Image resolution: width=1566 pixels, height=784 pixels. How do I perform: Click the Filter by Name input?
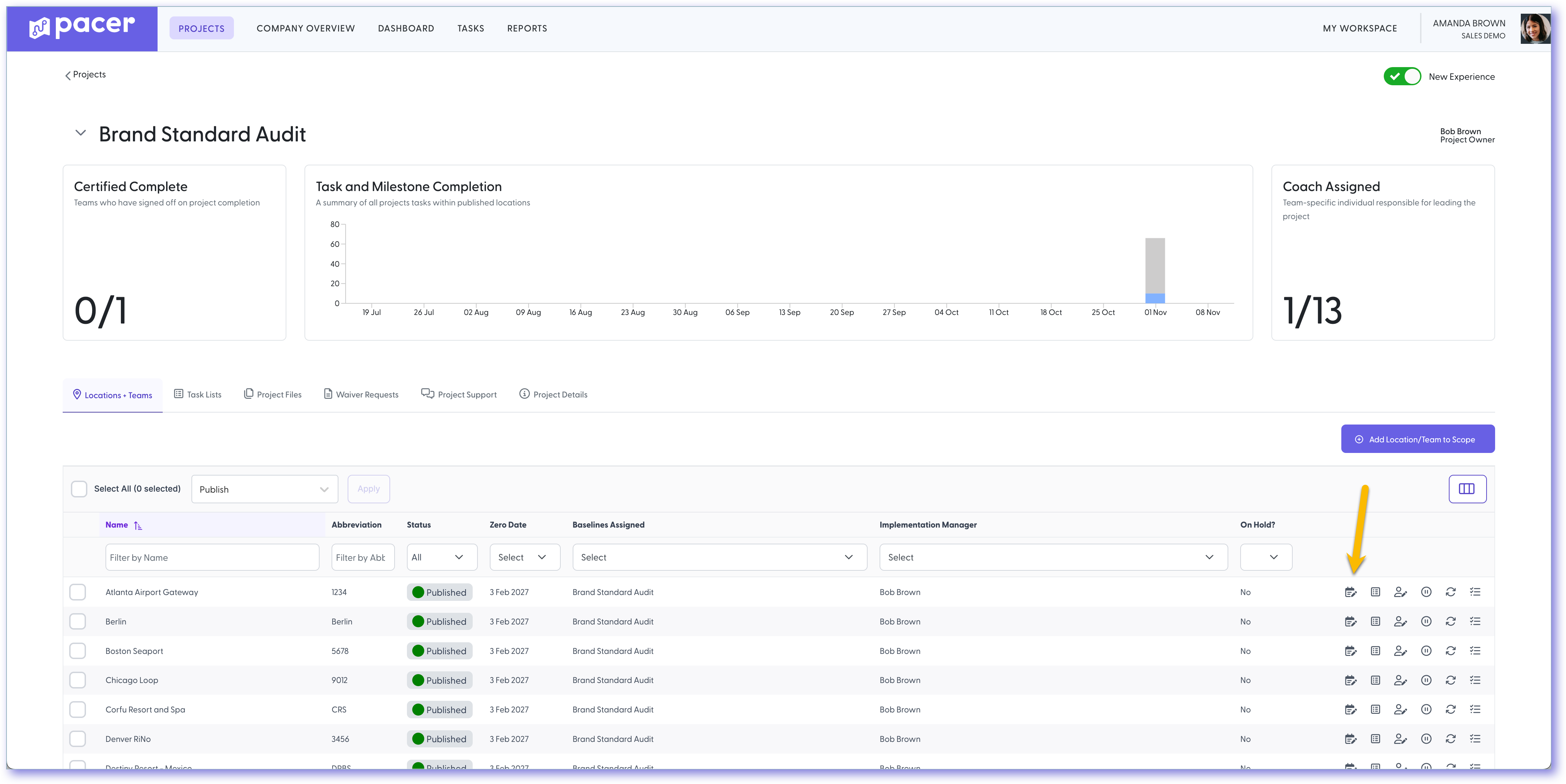(212, 557)
